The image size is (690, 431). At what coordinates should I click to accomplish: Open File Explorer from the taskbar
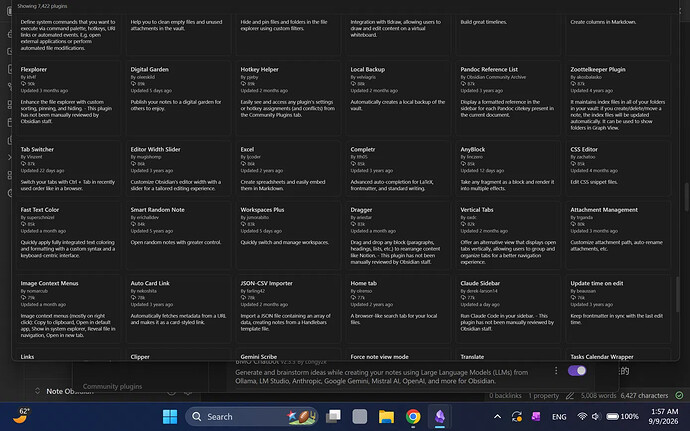pos(386,416)
